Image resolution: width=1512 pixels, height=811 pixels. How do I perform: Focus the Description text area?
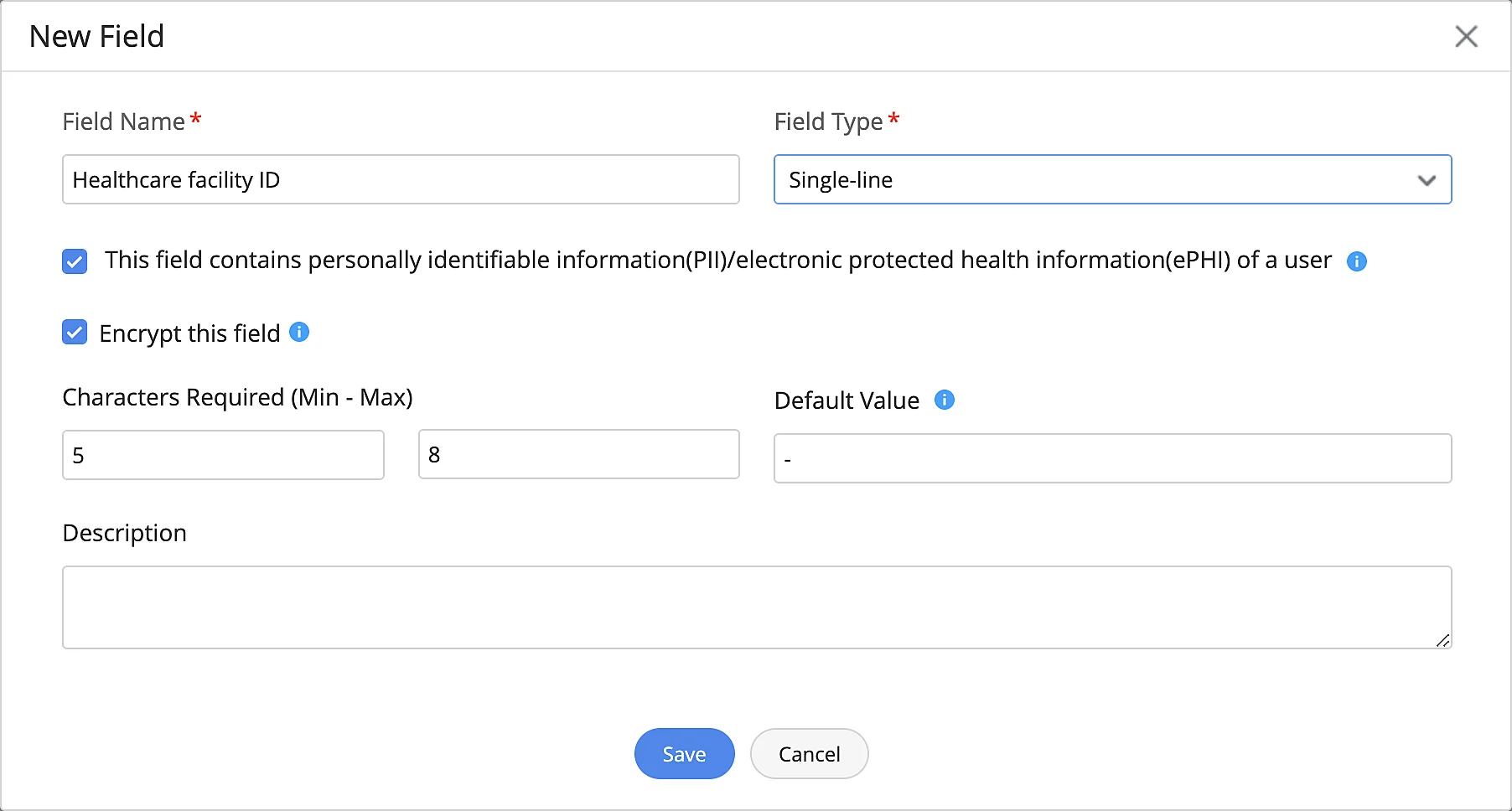(x=756, y=607)
